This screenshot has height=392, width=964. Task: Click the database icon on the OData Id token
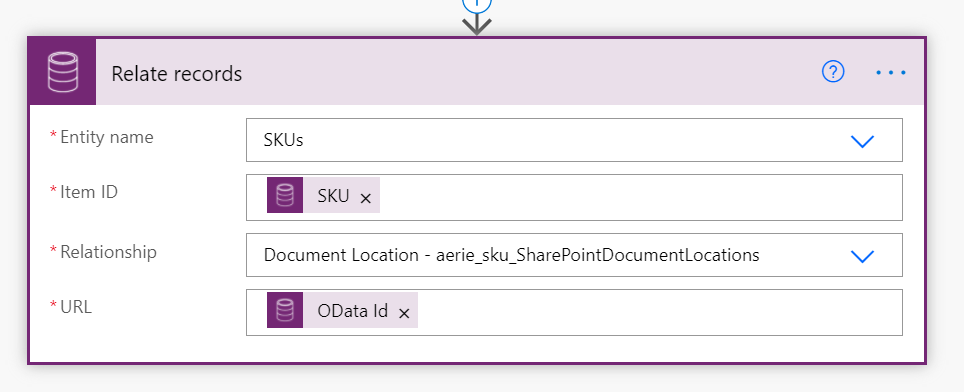click(285, 310)
